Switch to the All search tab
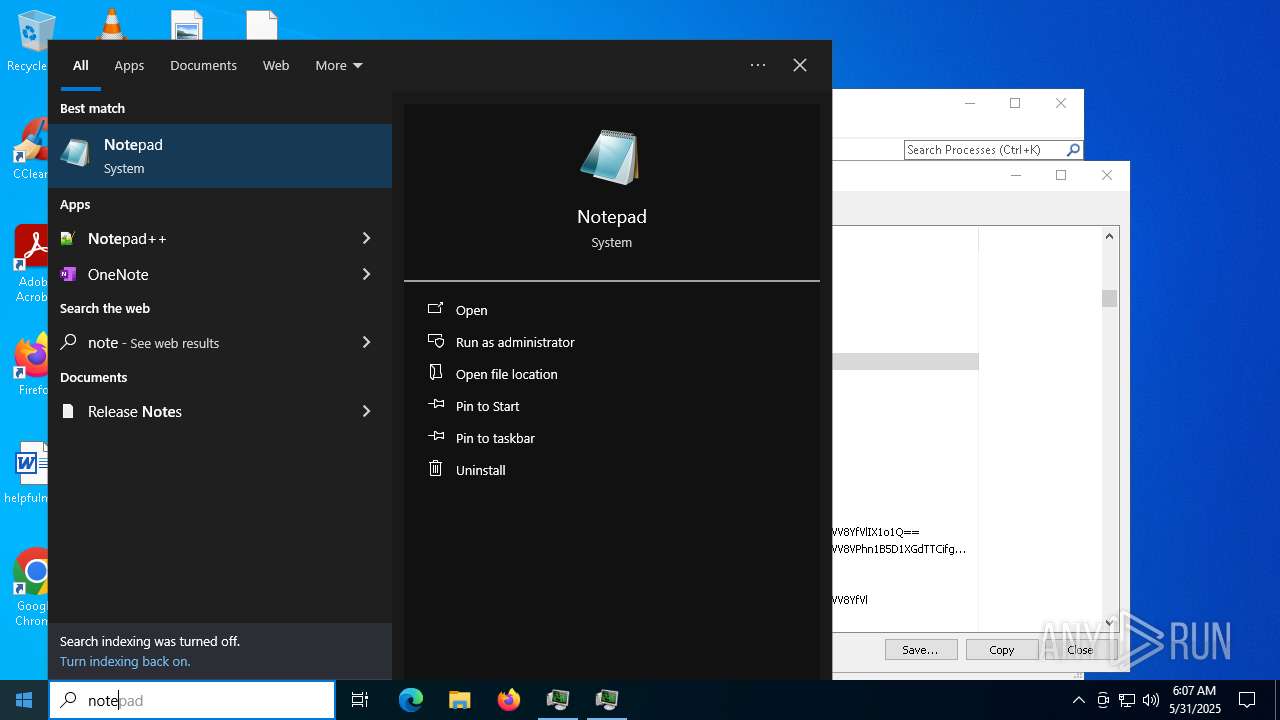1280x720 pixels. tap(81, 65)
